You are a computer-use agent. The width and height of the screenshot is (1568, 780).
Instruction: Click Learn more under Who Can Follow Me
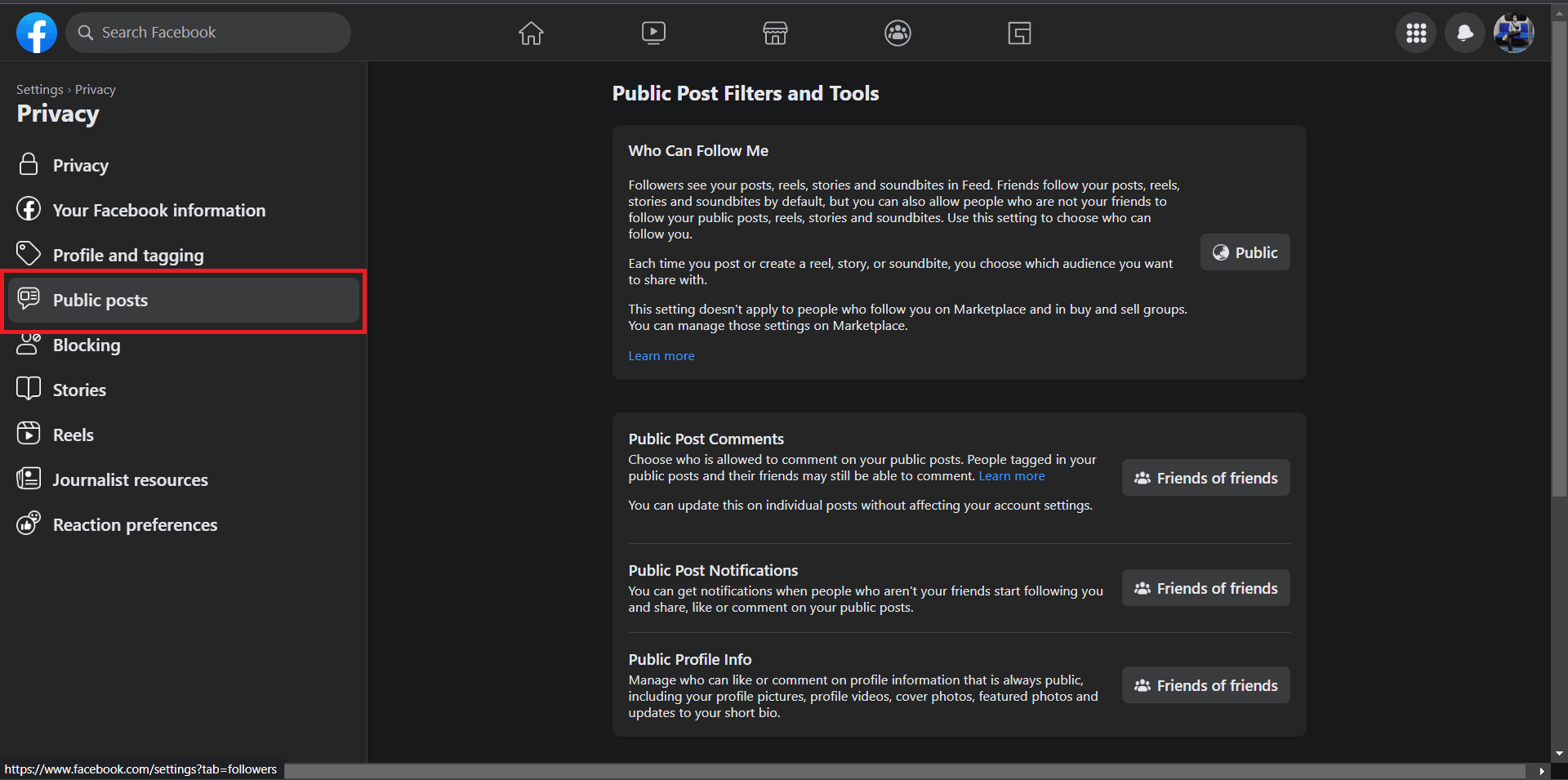661,356
